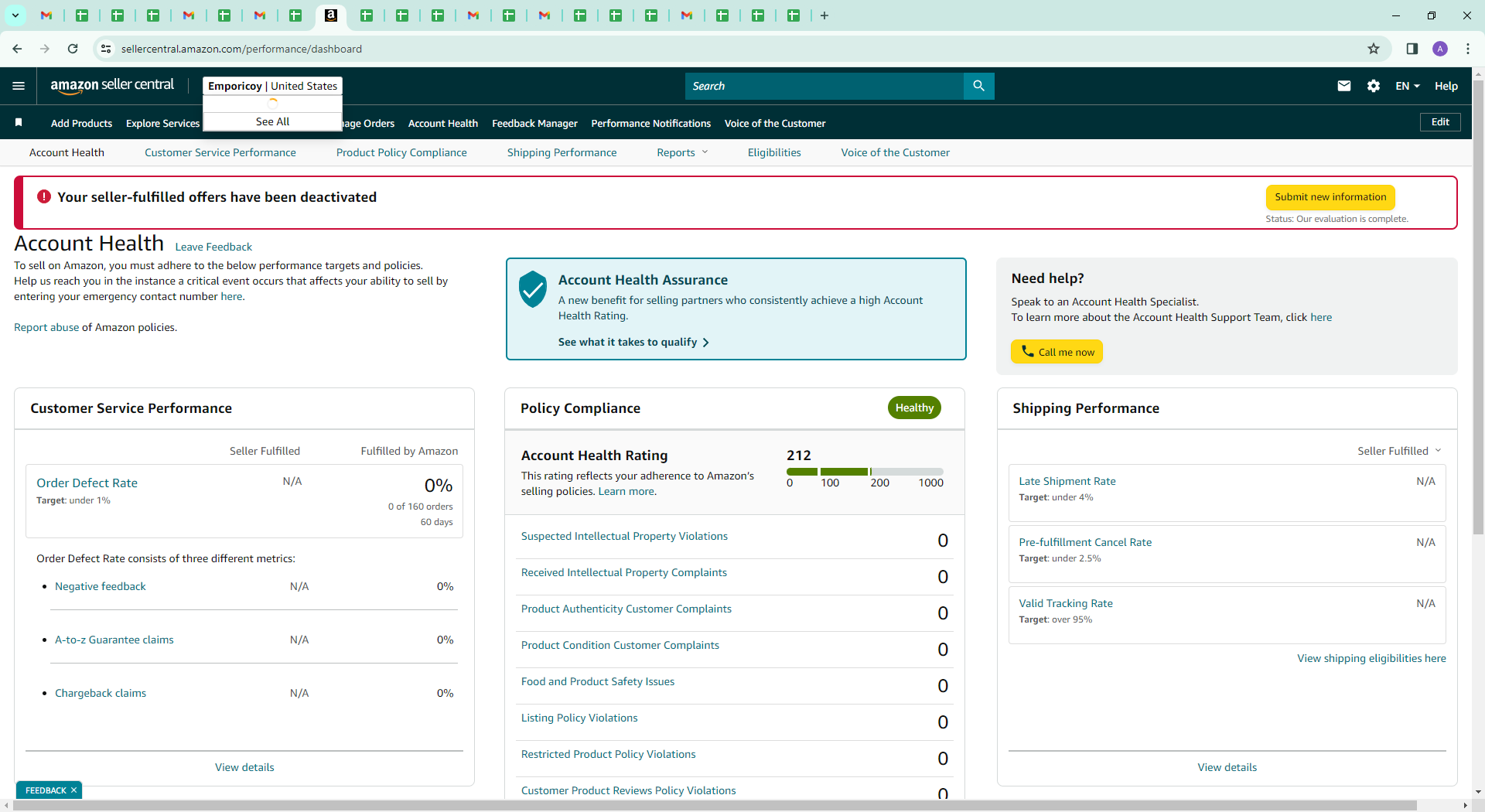Open the Chrome three-dot menu
Viewport: 1485px width, 812px height.
click(x=1468, y=49)
